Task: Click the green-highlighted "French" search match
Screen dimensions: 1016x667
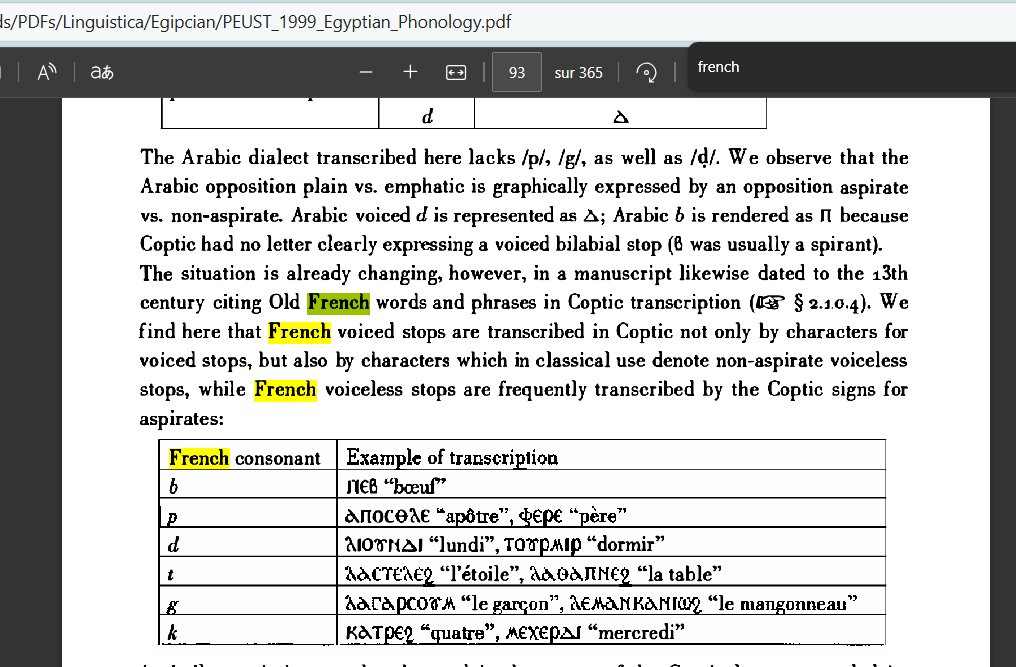Action: click(338, 302)
